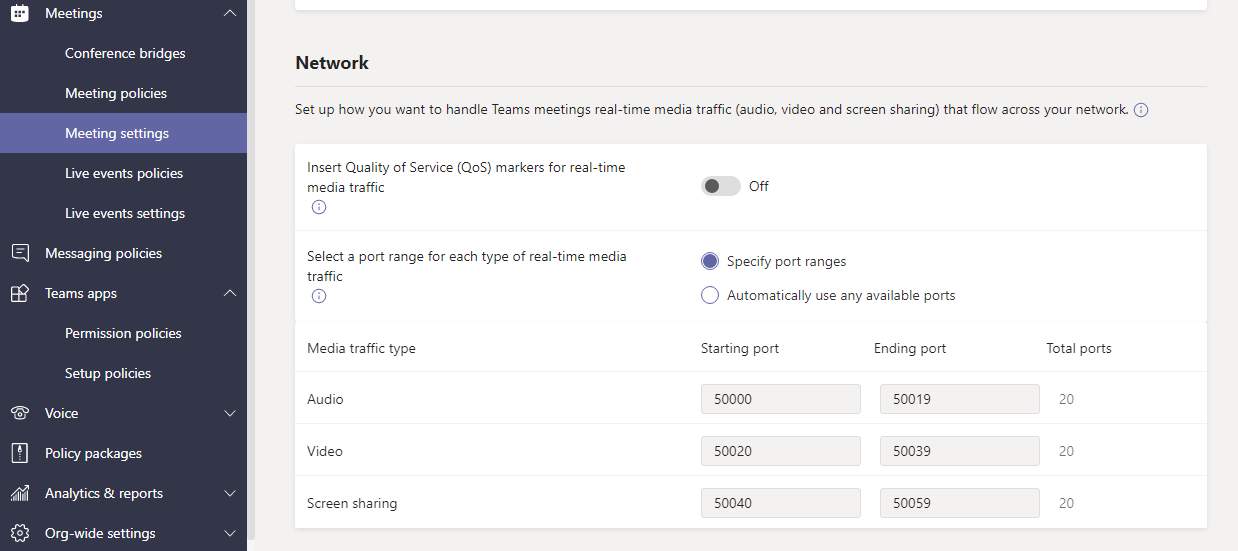Screen dimensions: 1238x551
Task: Click info icon beside Network description
Action: point(1141,110)
